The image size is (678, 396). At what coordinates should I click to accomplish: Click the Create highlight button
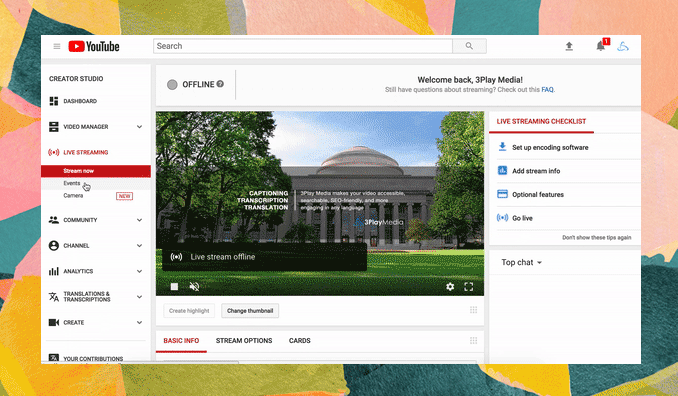[x=189, y=310]
